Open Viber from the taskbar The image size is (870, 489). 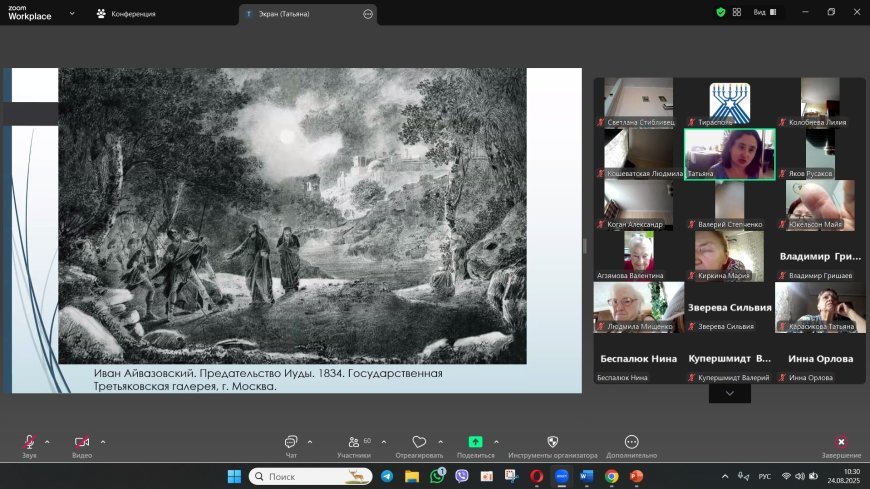(462, 476)
